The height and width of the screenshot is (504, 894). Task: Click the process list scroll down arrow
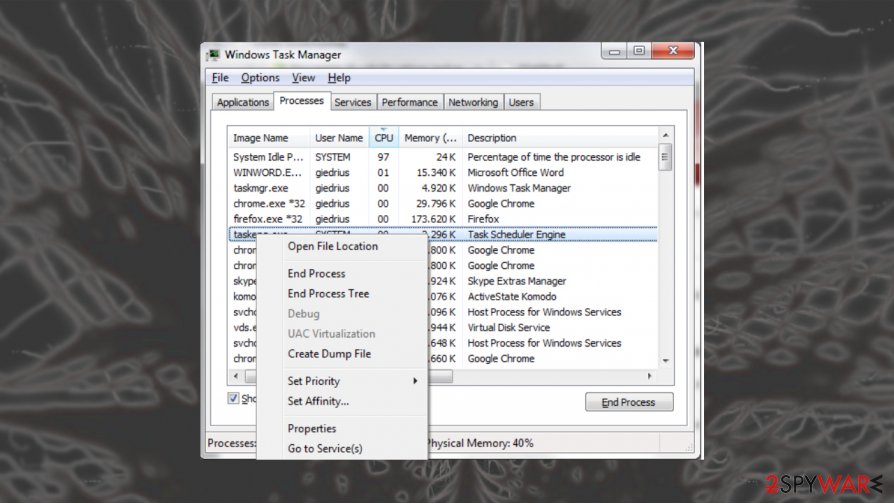pyautogui.click(x=665, y=361)
